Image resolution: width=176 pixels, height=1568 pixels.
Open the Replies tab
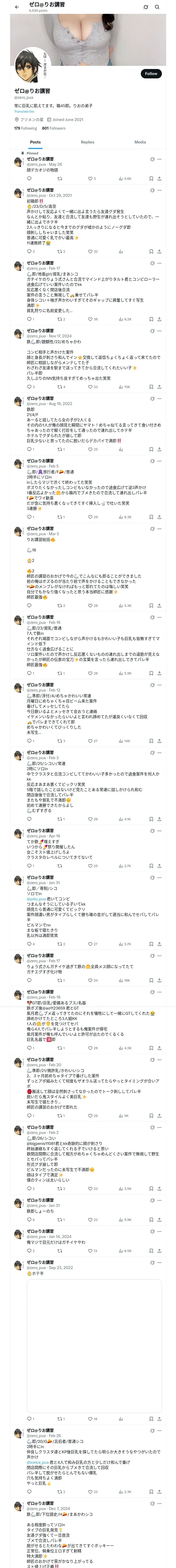(87, 142)
